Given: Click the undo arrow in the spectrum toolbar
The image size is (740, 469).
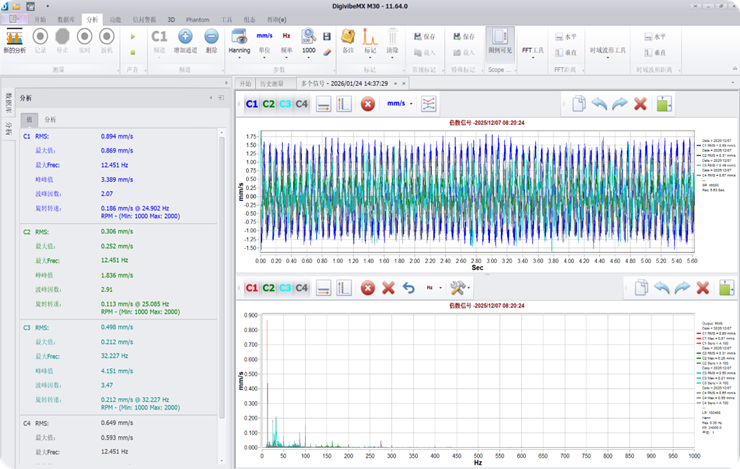Looking at the screenshot, I should tap(408, 288).
